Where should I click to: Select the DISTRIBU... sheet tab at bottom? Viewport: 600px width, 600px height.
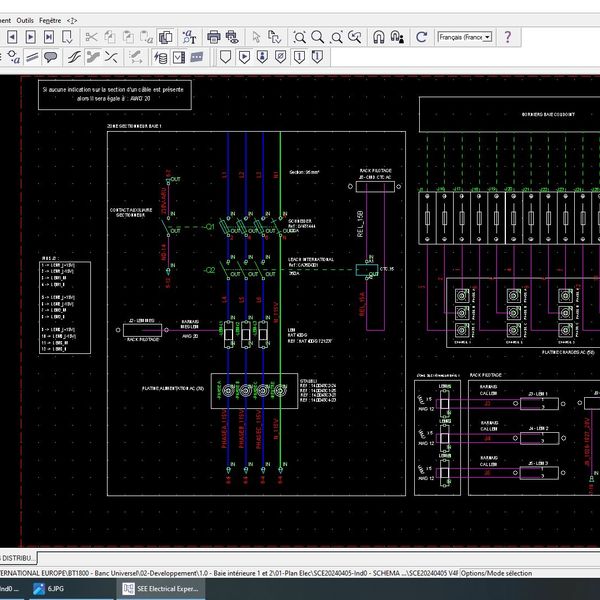pyautogui.click(x=19, y=556)
